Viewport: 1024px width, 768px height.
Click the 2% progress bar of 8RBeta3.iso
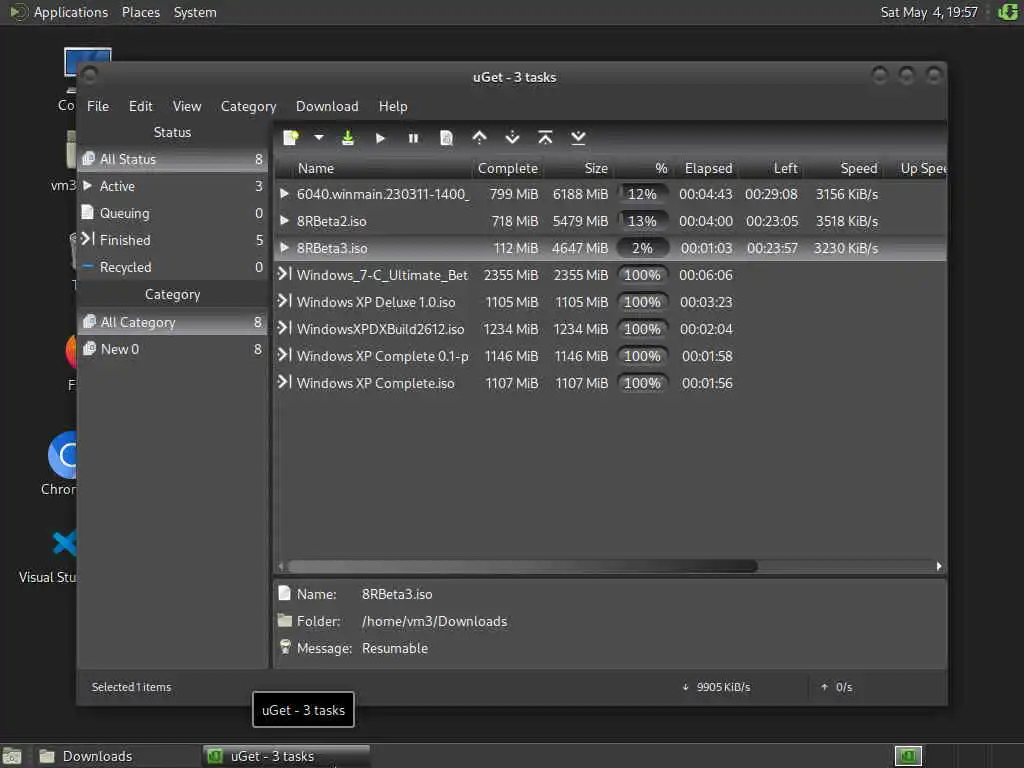(x=643, y=248)
